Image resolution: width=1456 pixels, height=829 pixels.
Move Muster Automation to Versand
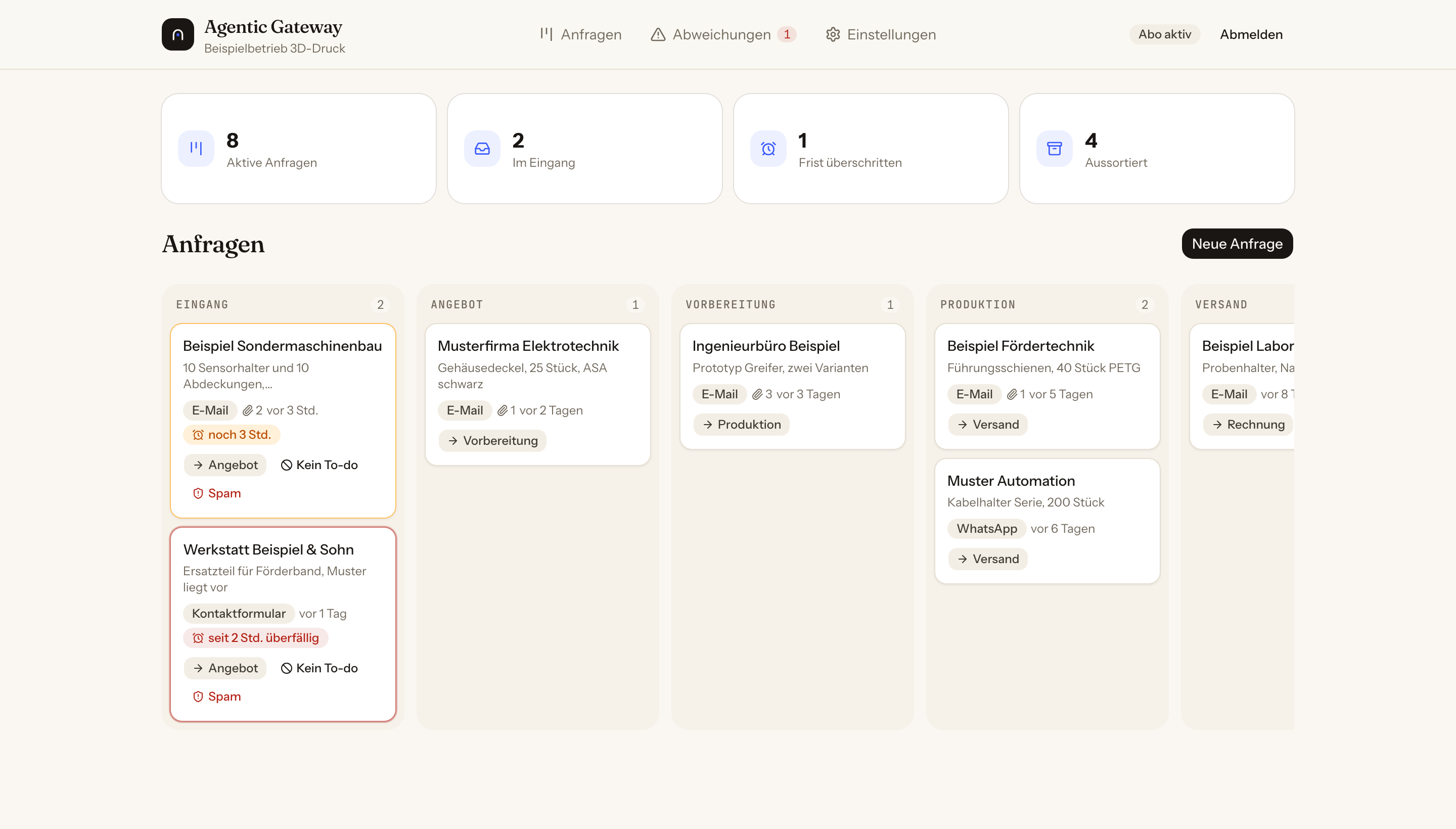point(988,559)
